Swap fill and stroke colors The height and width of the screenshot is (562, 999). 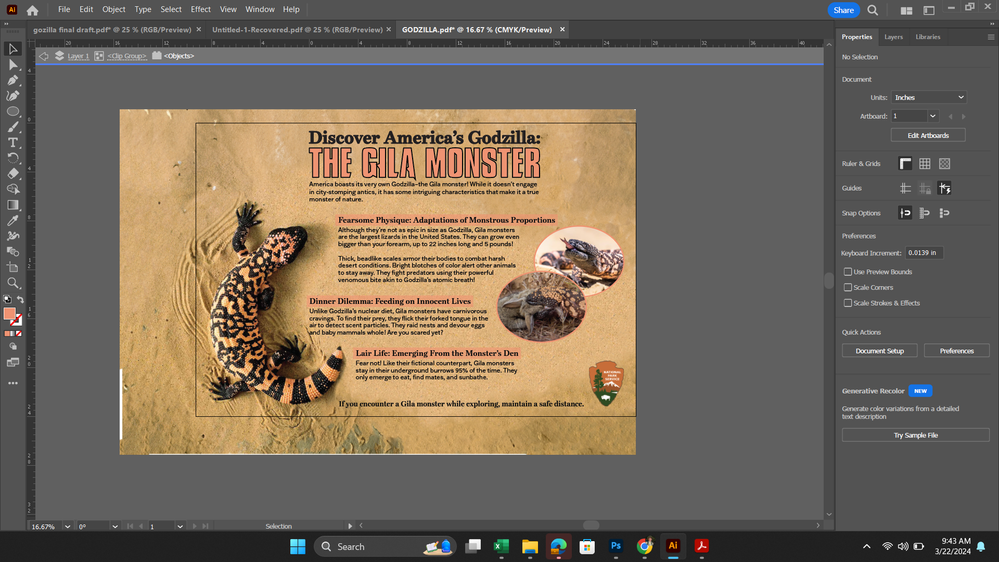coord(20,299)
